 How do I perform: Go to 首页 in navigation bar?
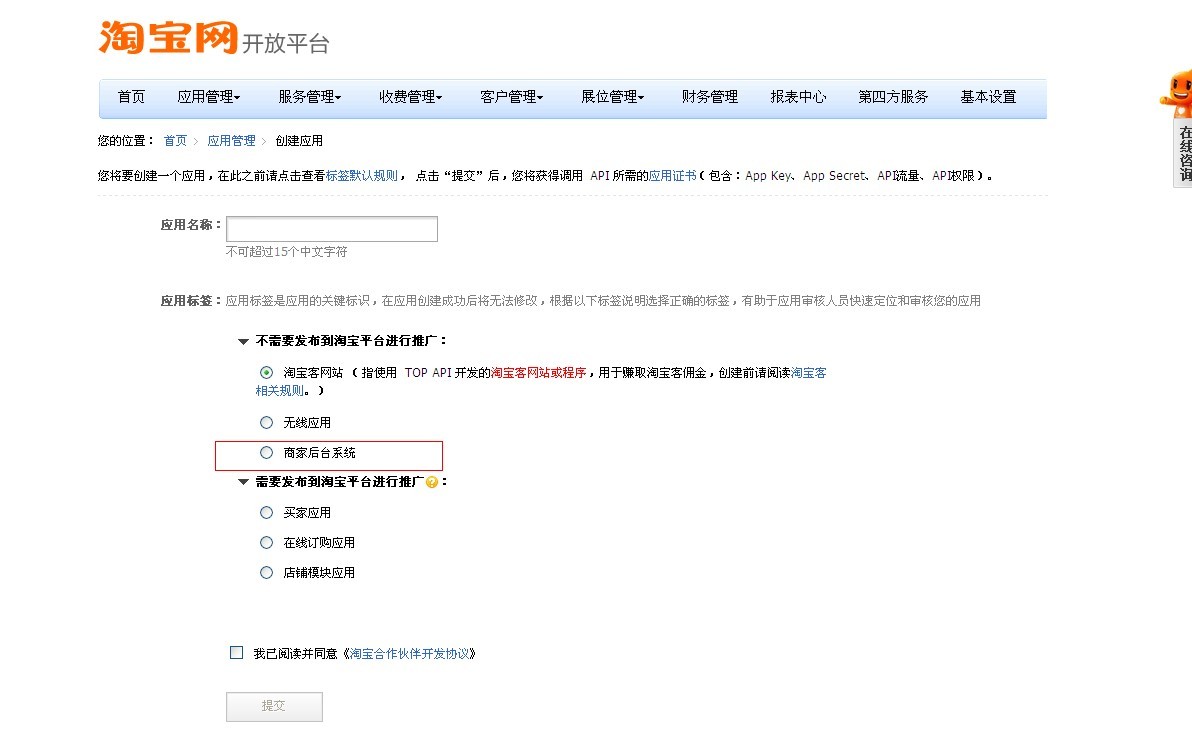(131, 97)
